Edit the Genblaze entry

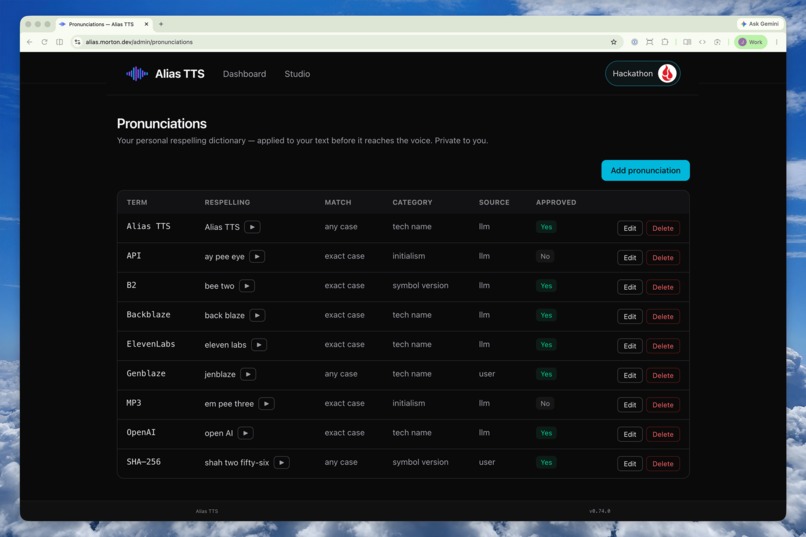point(630,376)
